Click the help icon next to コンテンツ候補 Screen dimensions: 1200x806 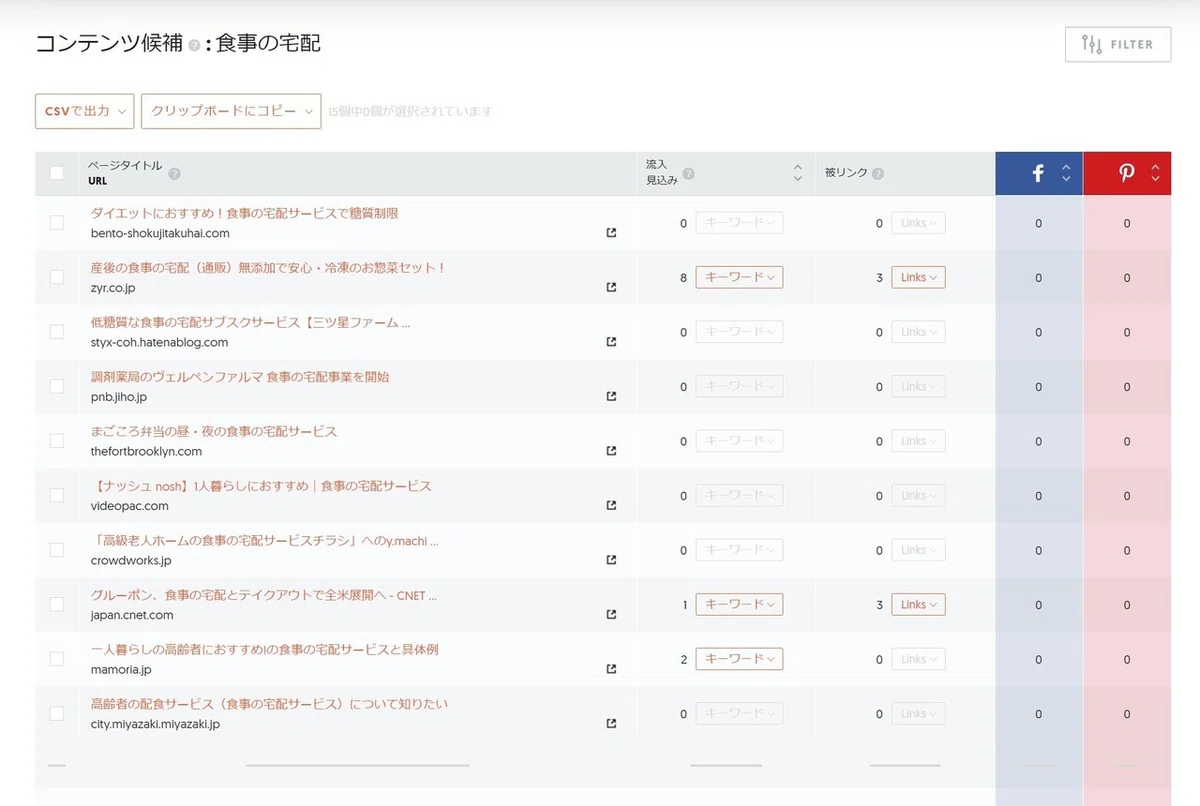coord(194,46)
